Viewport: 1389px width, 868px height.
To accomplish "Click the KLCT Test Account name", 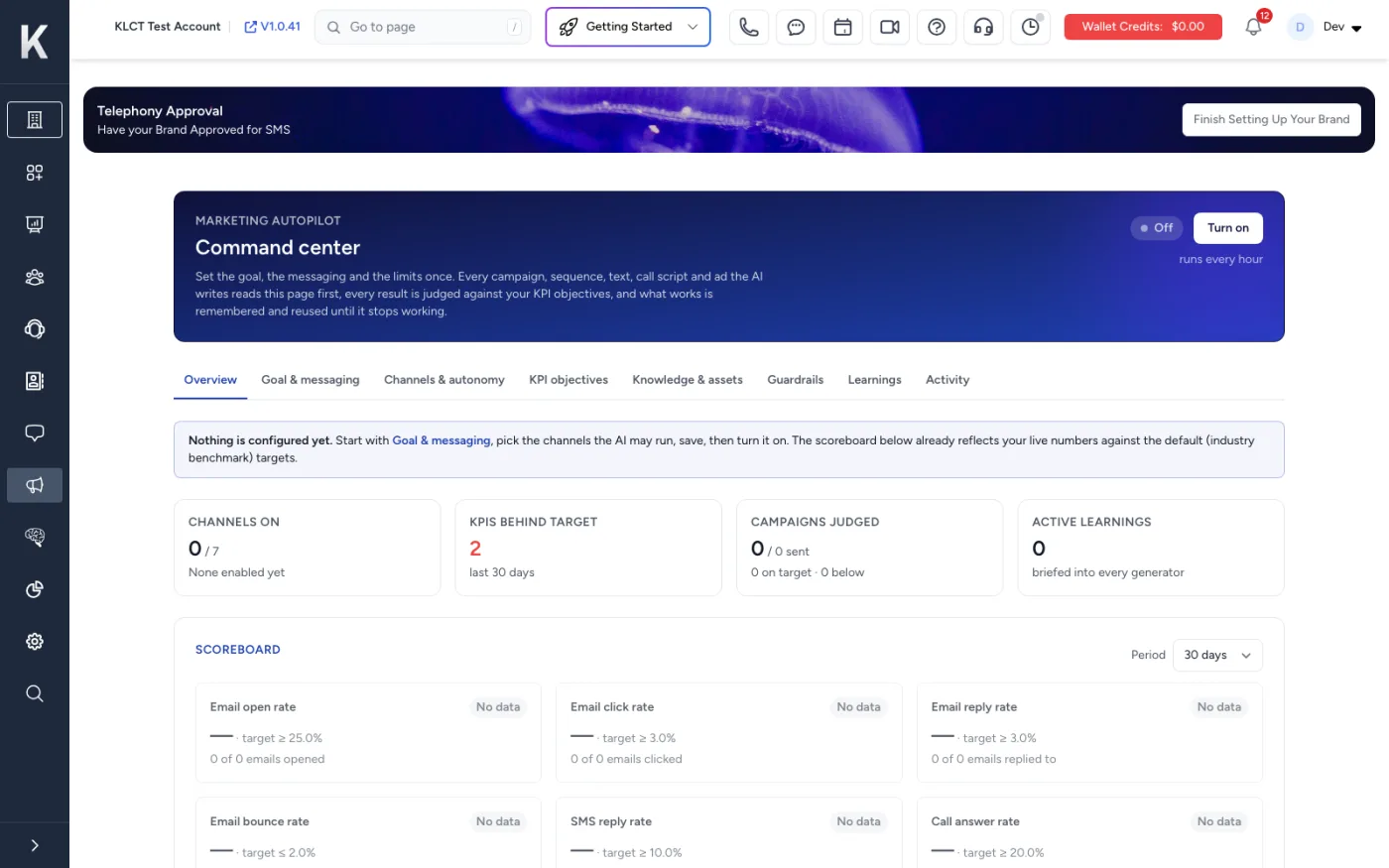I will click(x=168, y=27).
